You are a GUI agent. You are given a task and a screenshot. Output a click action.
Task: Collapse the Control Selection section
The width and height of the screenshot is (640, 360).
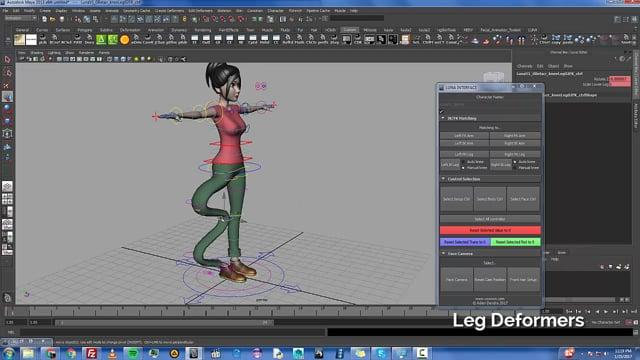tap(443, 179)
